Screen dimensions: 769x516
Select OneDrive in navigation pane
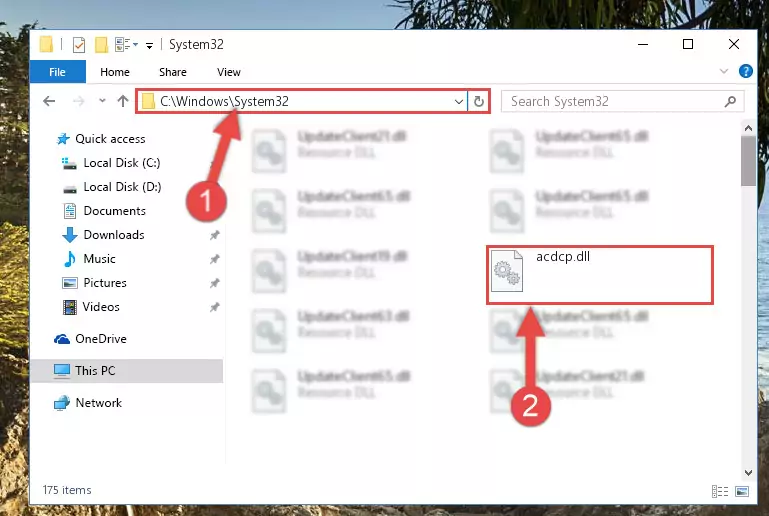[x=101, y=339]
